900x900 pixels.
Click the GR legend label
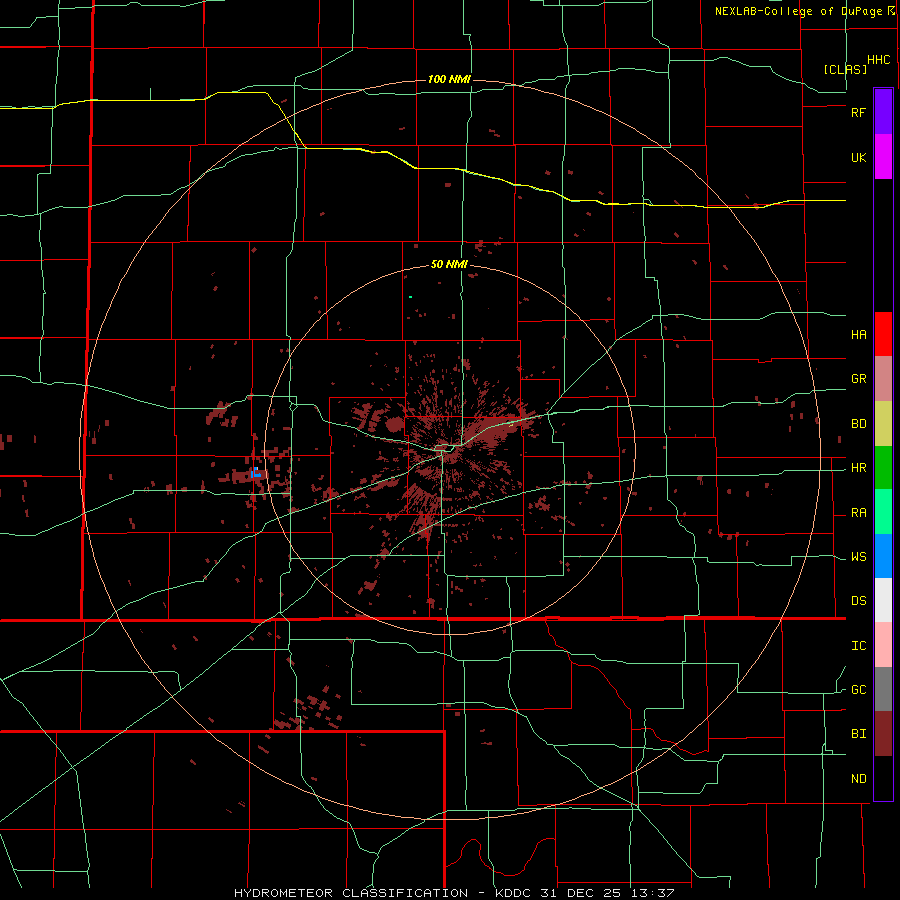858,379
